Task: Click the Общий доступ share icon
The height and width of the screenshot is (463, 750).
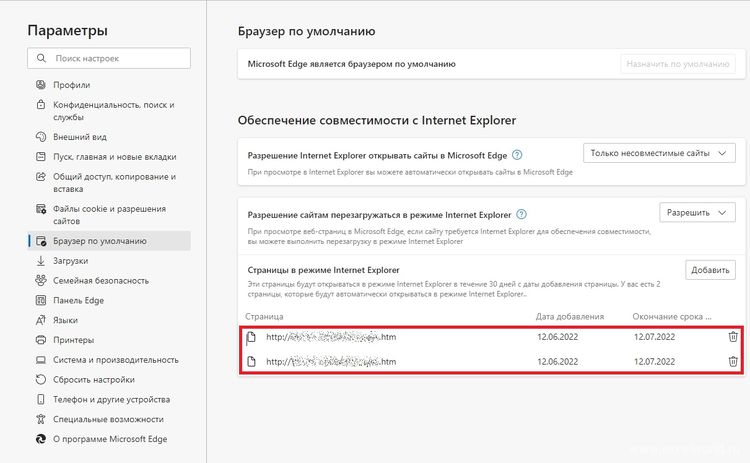Action: tap(41, 176)
